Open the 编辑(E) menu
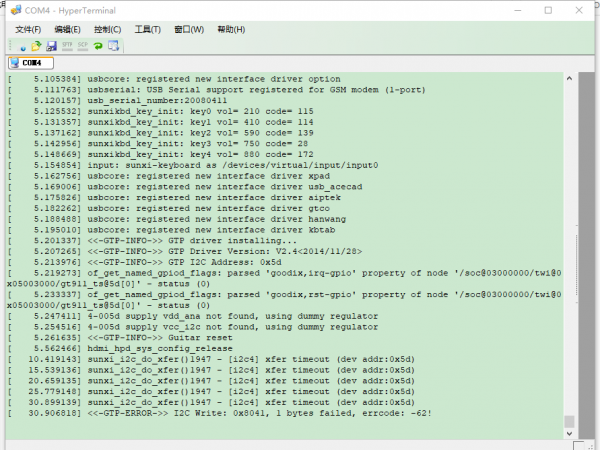Screen dimensions: 600x450 (68, 29)
